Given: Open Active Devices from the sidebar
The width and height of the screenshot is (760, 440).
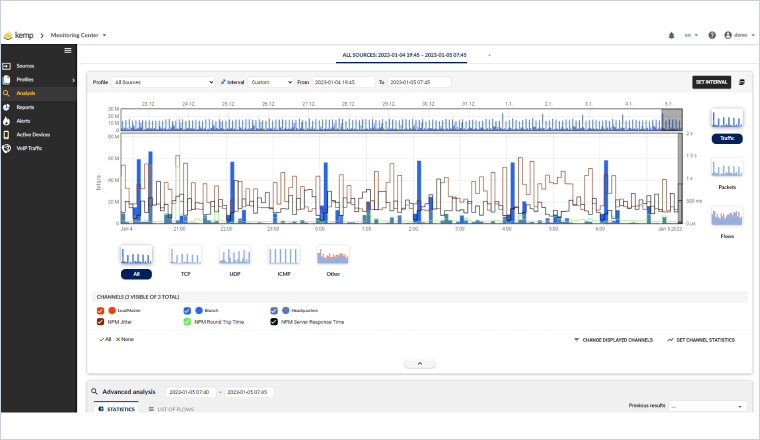Looking at the screenshot, I should 32,134.
